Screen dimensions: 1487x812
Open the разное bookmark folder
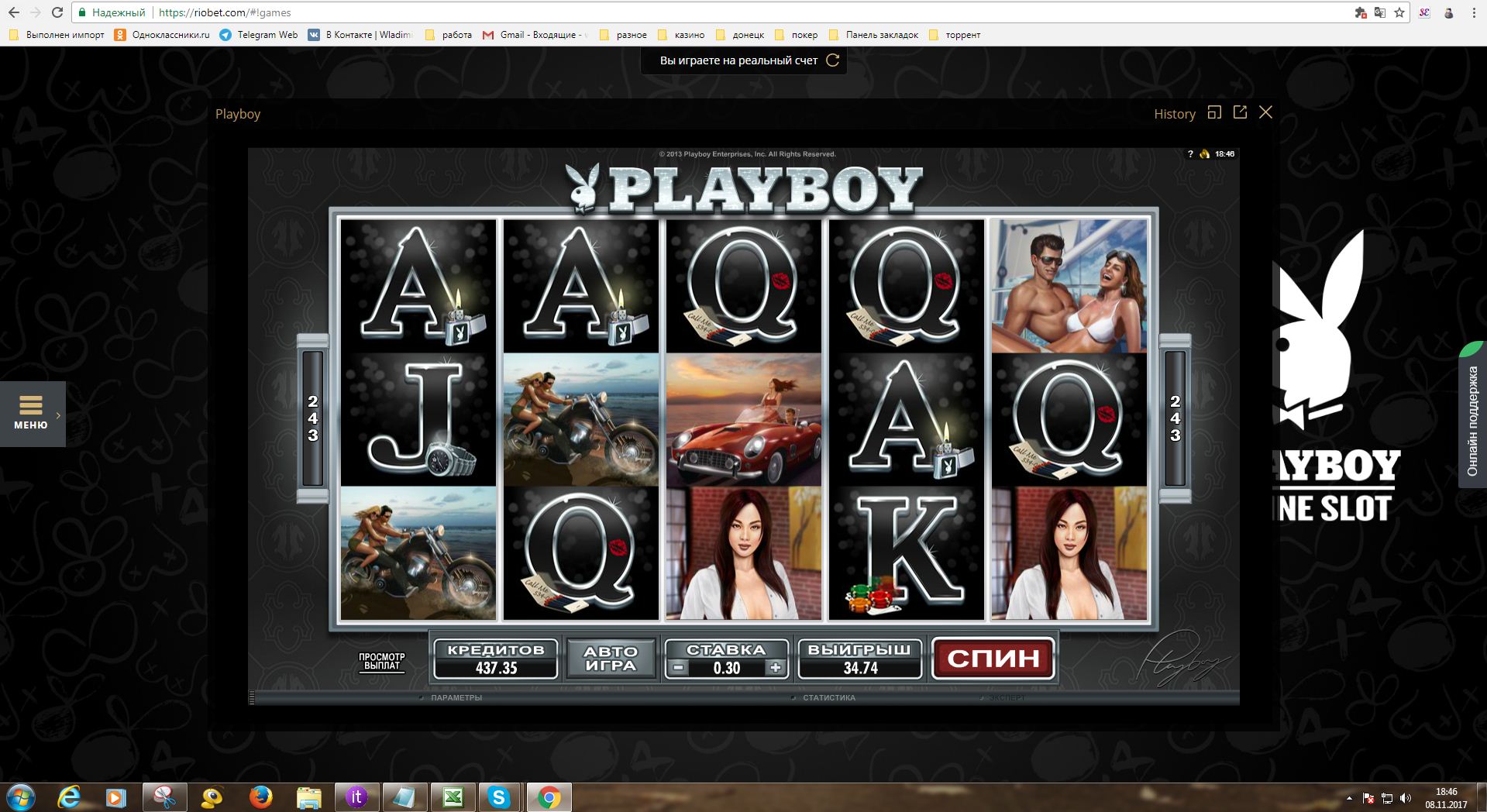point(624,35)
